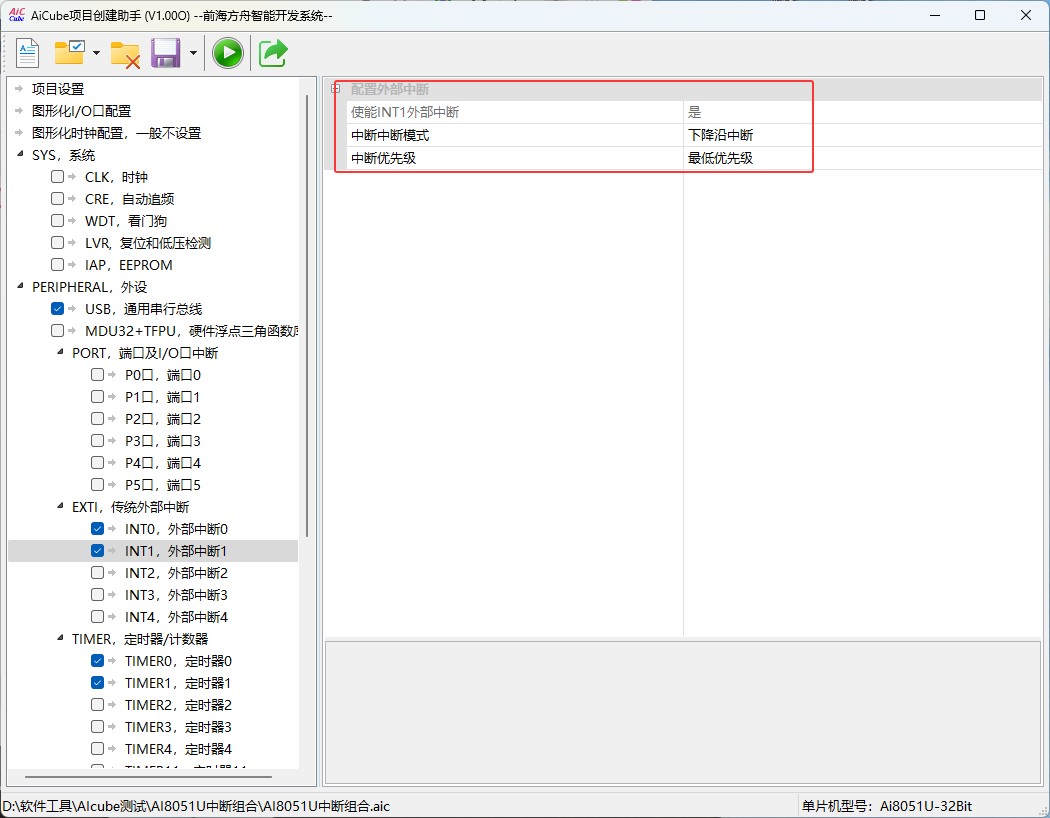Open the dropdown arrow next to open folder
This screenshot has width=1050, height=818.
[x=96, y=53]
